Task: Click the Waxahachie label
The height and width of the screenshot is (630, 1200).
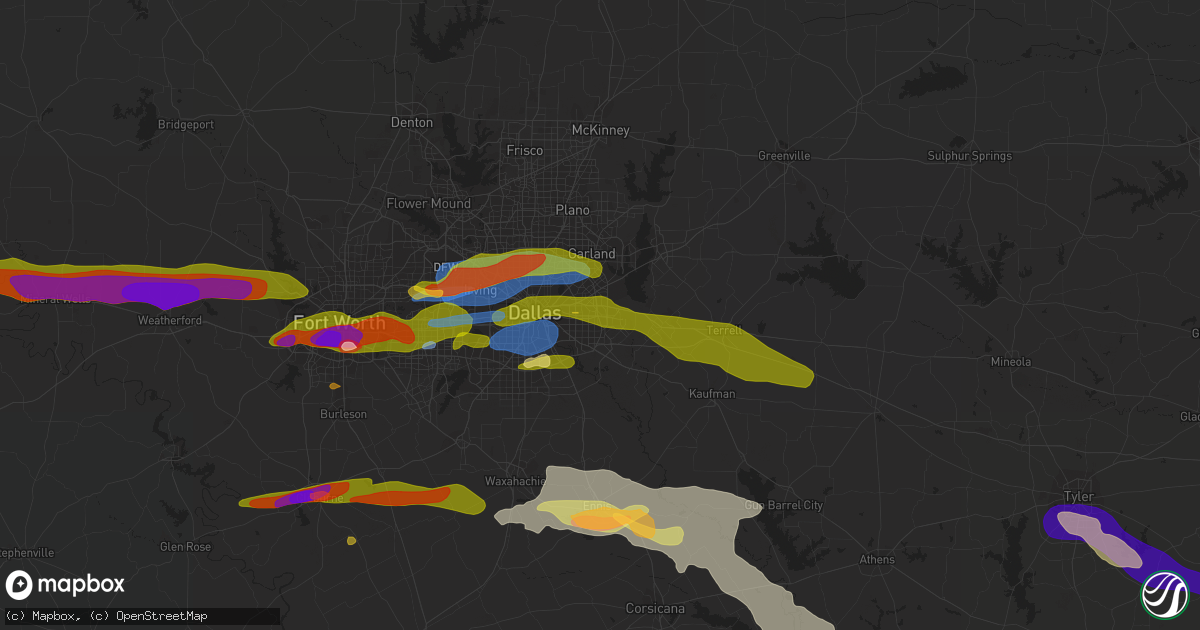Action: pyautogui.click(x=515, y=481)
